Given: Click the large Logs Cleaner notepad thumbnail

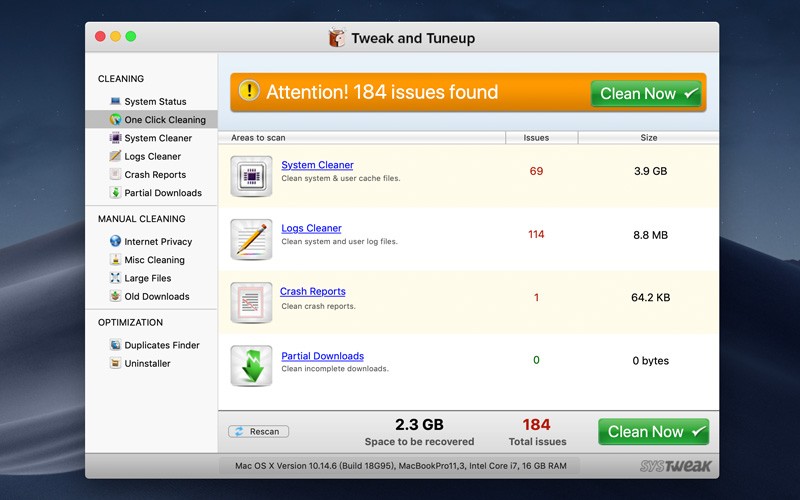Looking at the screenshot, I should [251, 239].
